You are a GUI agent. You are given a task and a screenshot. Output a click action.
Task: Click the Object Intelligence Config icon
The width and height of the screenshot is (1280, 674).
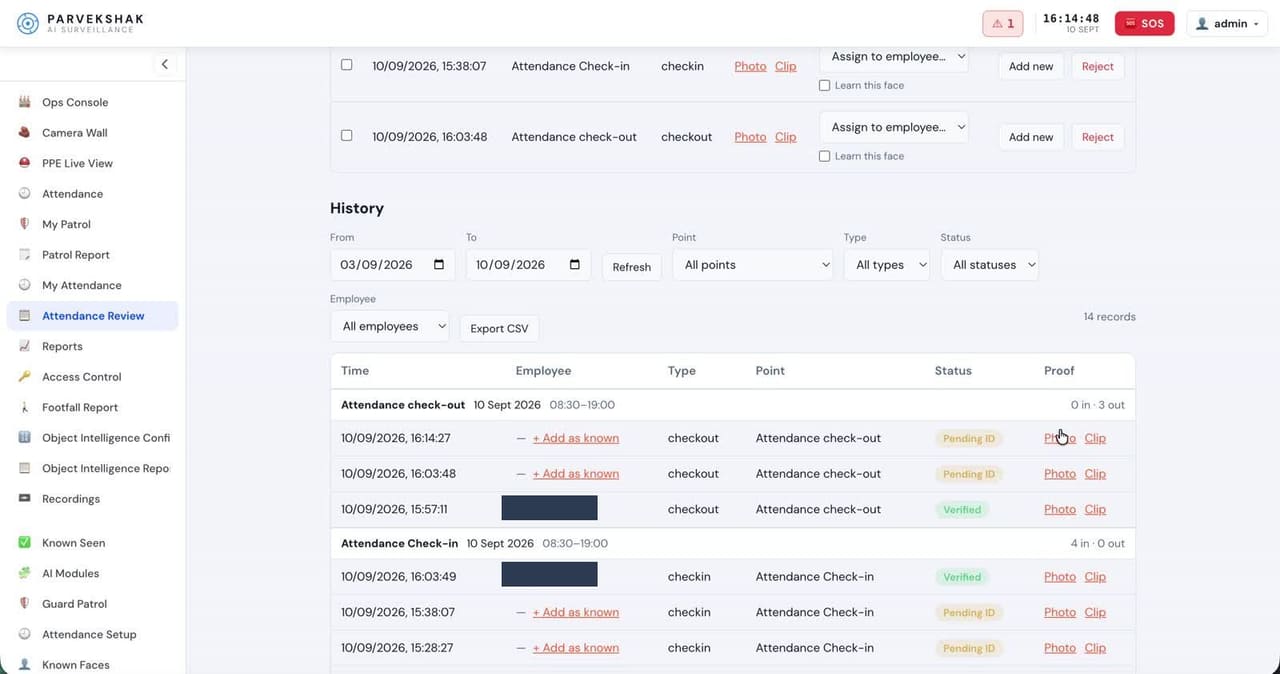pos(24,437)
